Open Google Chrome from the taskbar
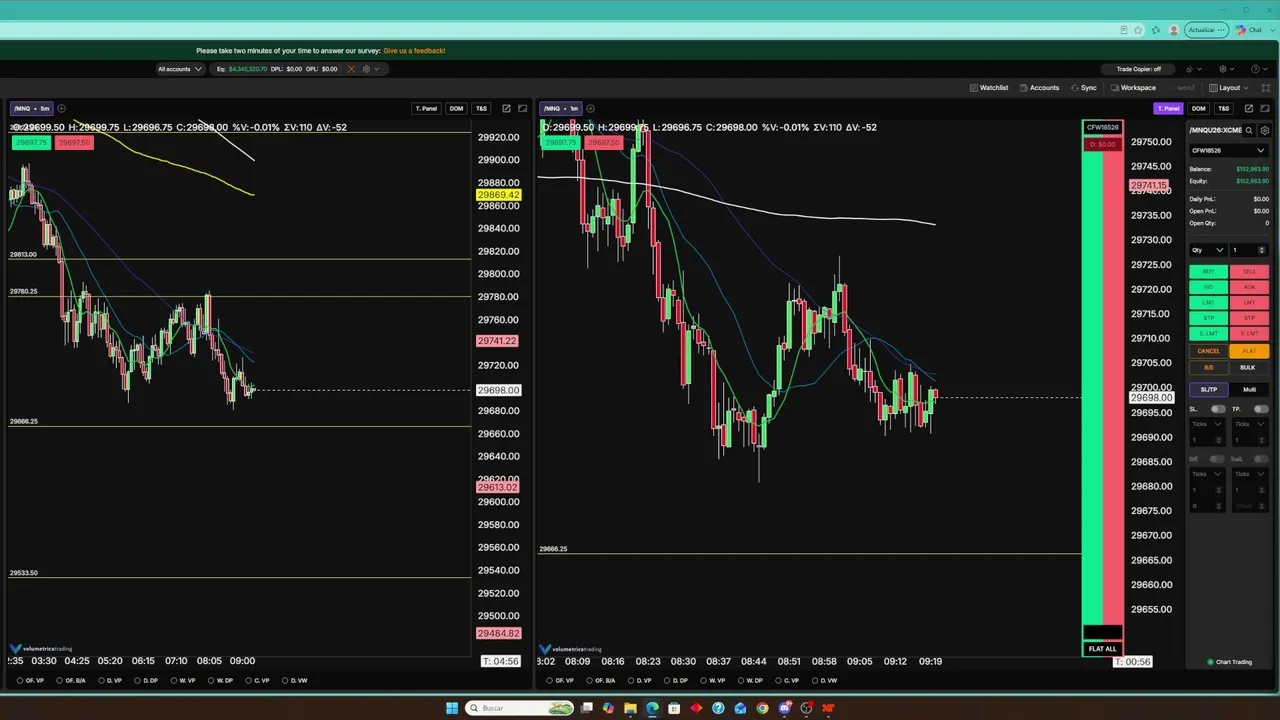The height and width of the screenshot is (720, 1280). pyautogui.click(x=762, y=708)
